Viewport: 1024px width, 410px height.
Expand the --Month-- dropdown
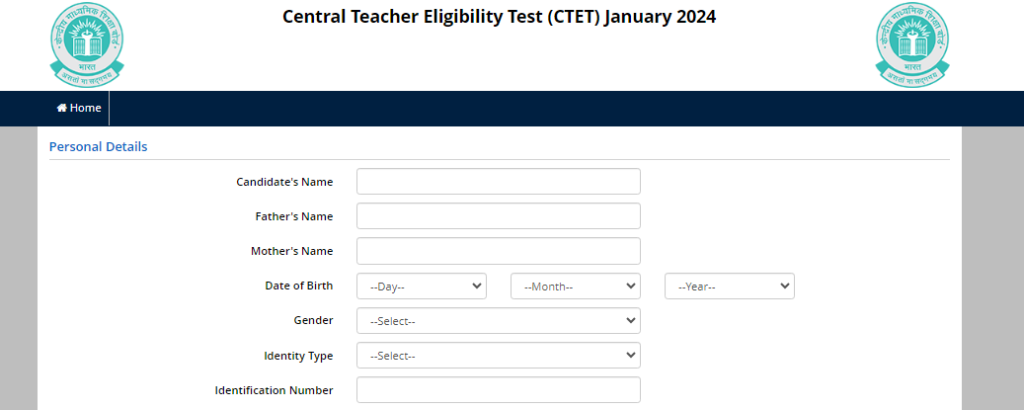[575, 286]
